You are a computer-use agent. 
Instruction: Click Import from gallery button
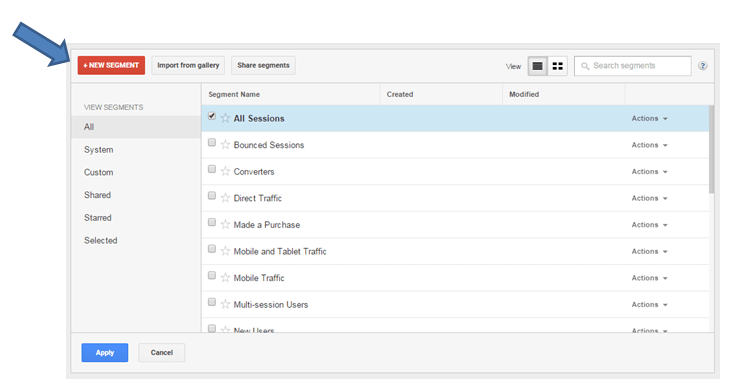(188, 65)
